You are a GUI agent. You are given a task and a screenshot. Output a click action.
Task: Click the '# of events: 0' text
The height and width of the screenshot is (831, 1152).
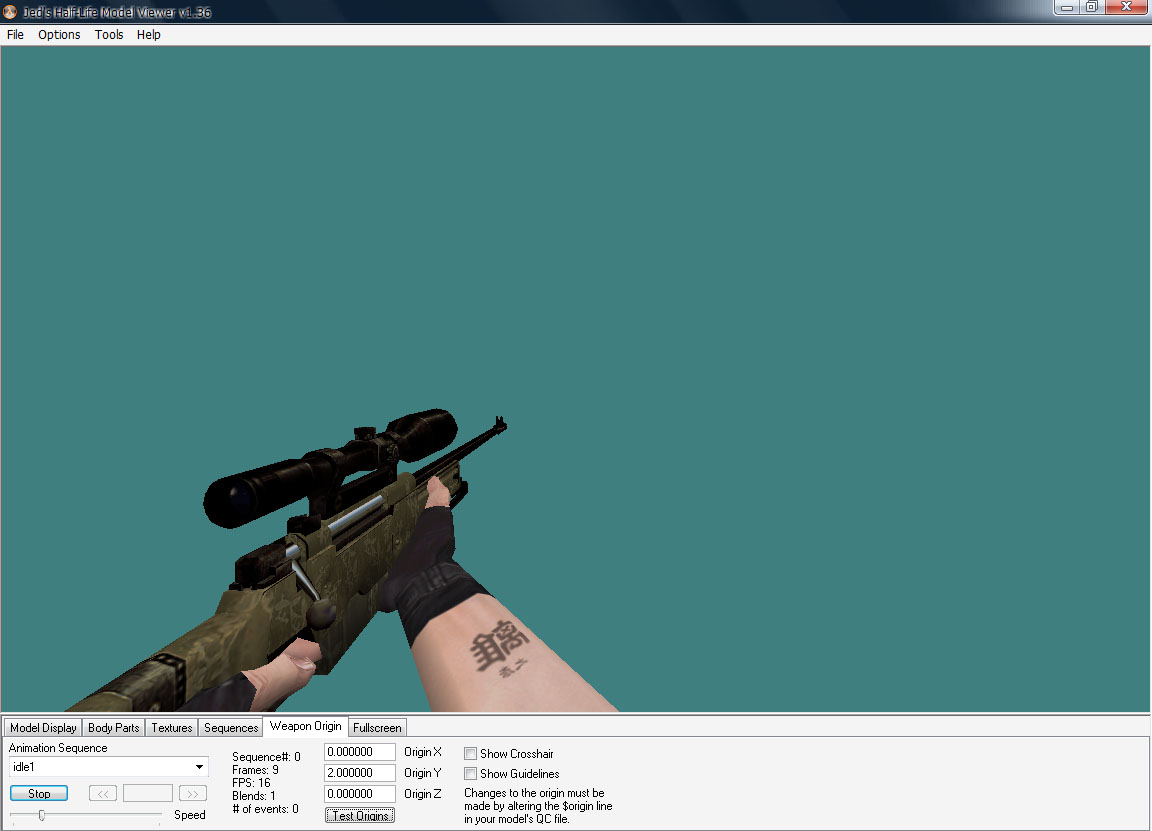[x=265, y=809]
